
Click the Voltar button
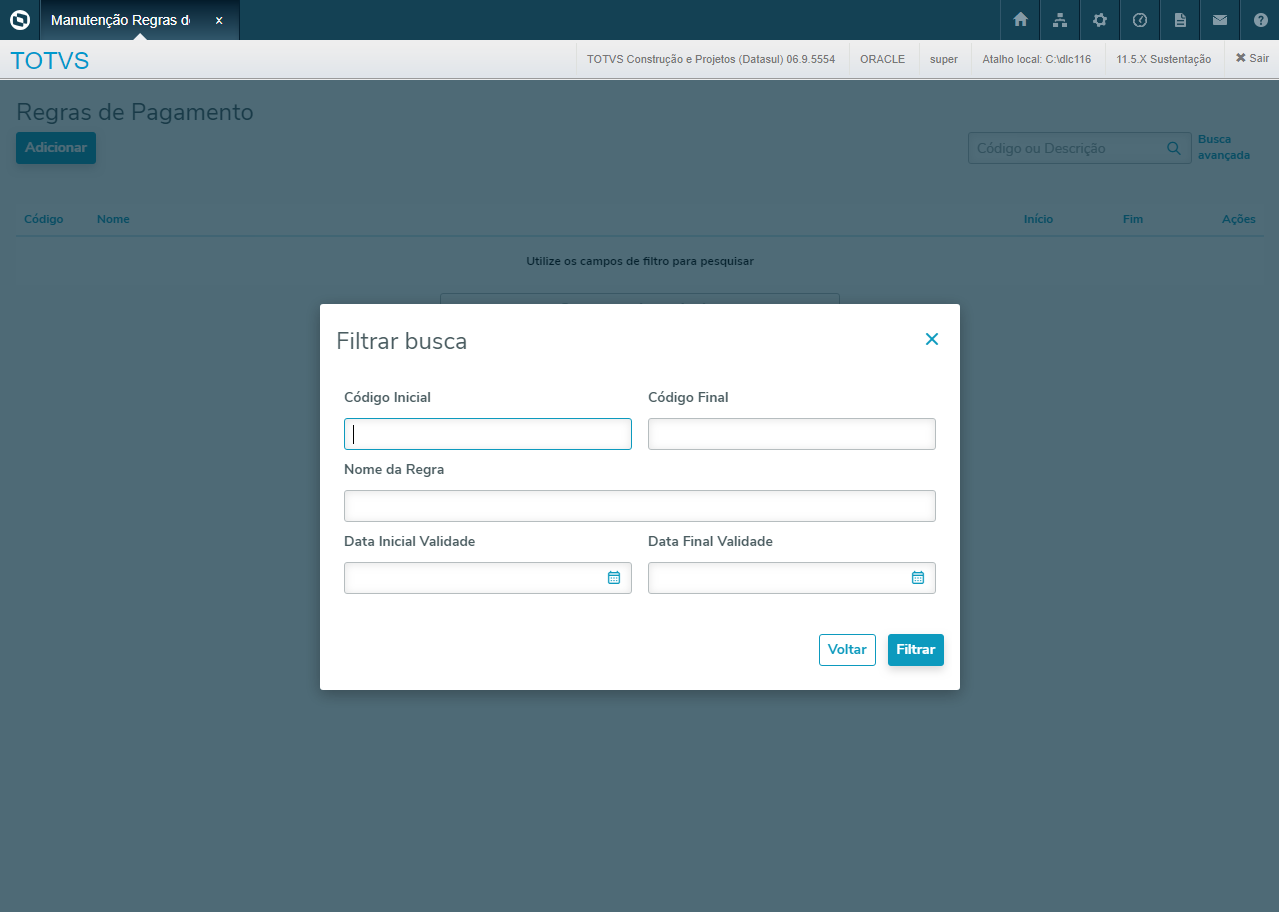[847, 650]
